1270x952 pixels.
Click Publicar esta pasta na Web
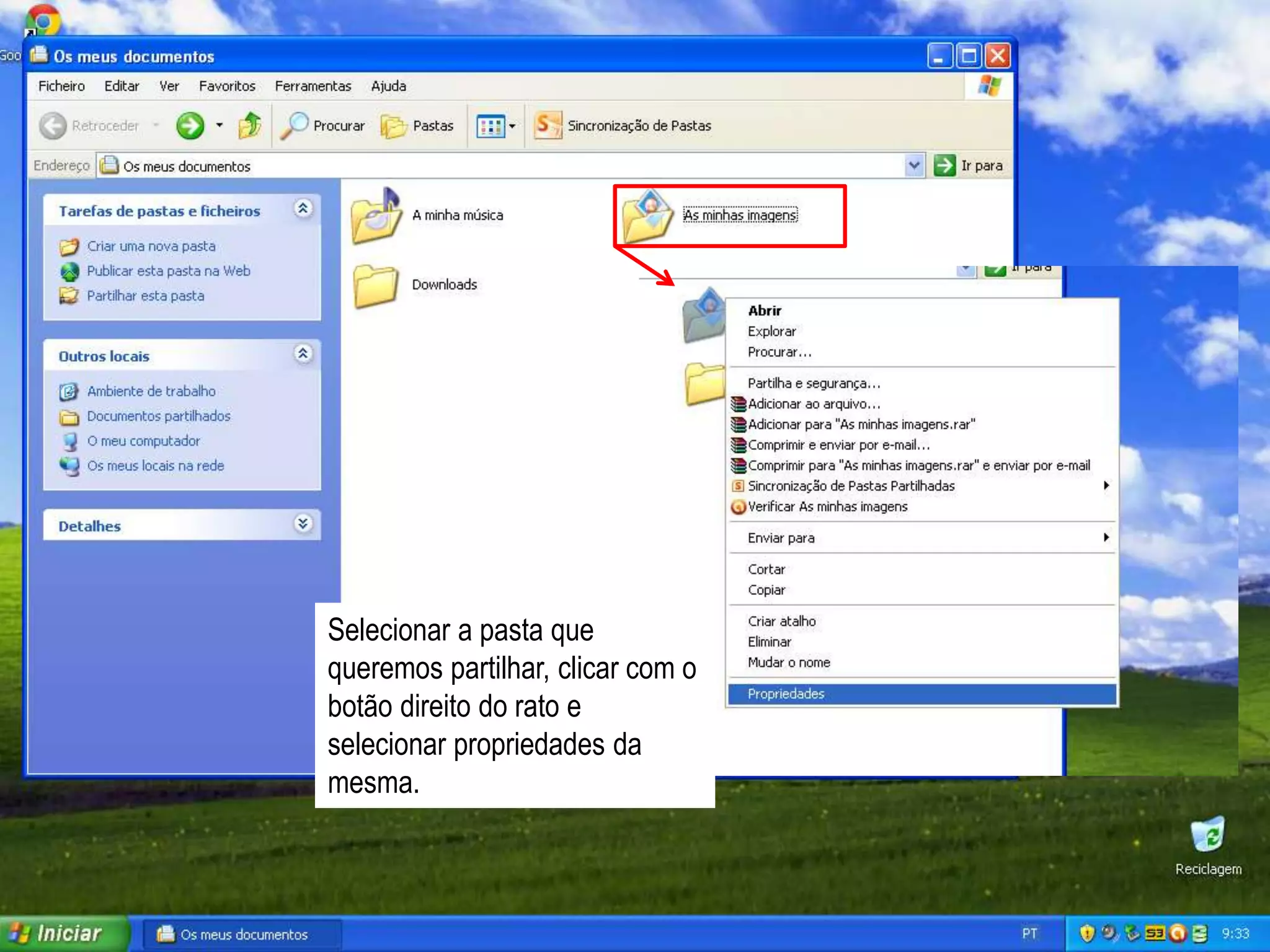169,271
